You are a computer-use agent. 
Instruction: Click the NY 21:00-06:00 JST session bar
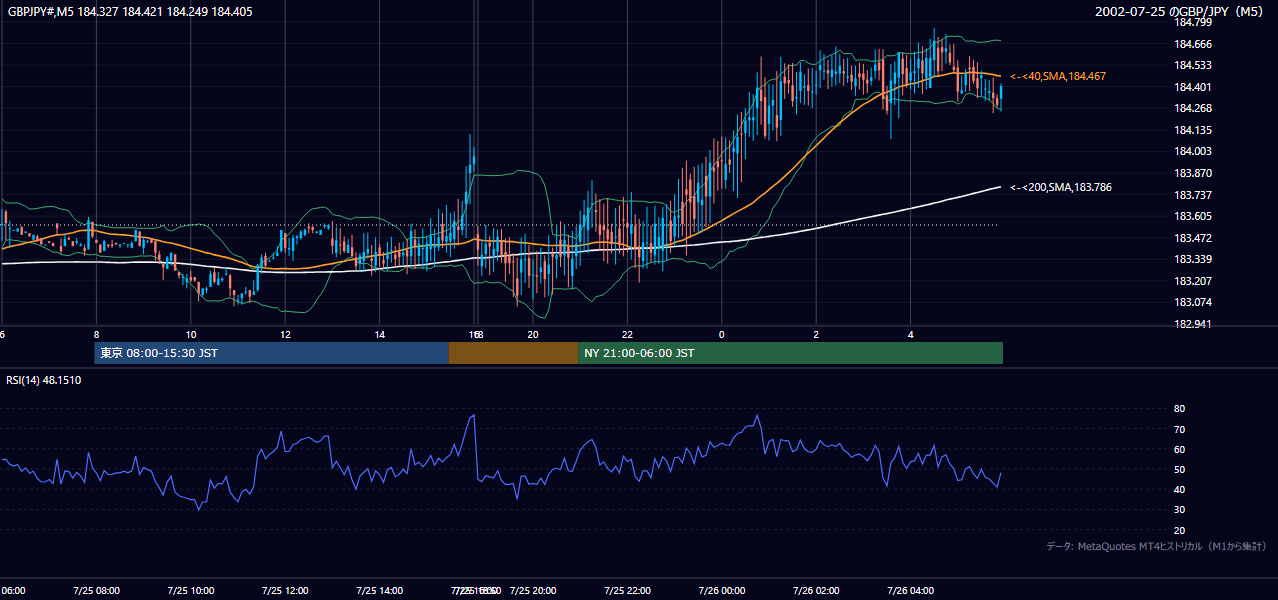(x=790, y=353)
